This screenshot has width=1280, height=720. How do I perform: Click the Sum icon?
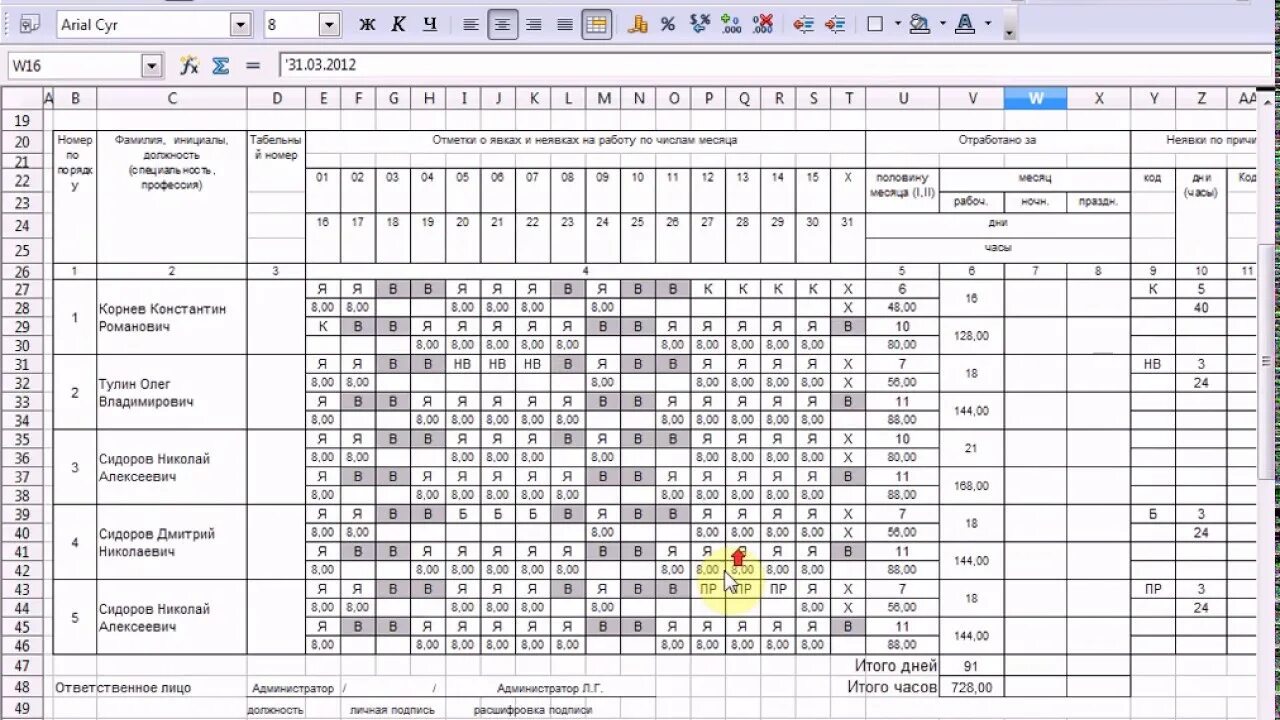point(221,66)
